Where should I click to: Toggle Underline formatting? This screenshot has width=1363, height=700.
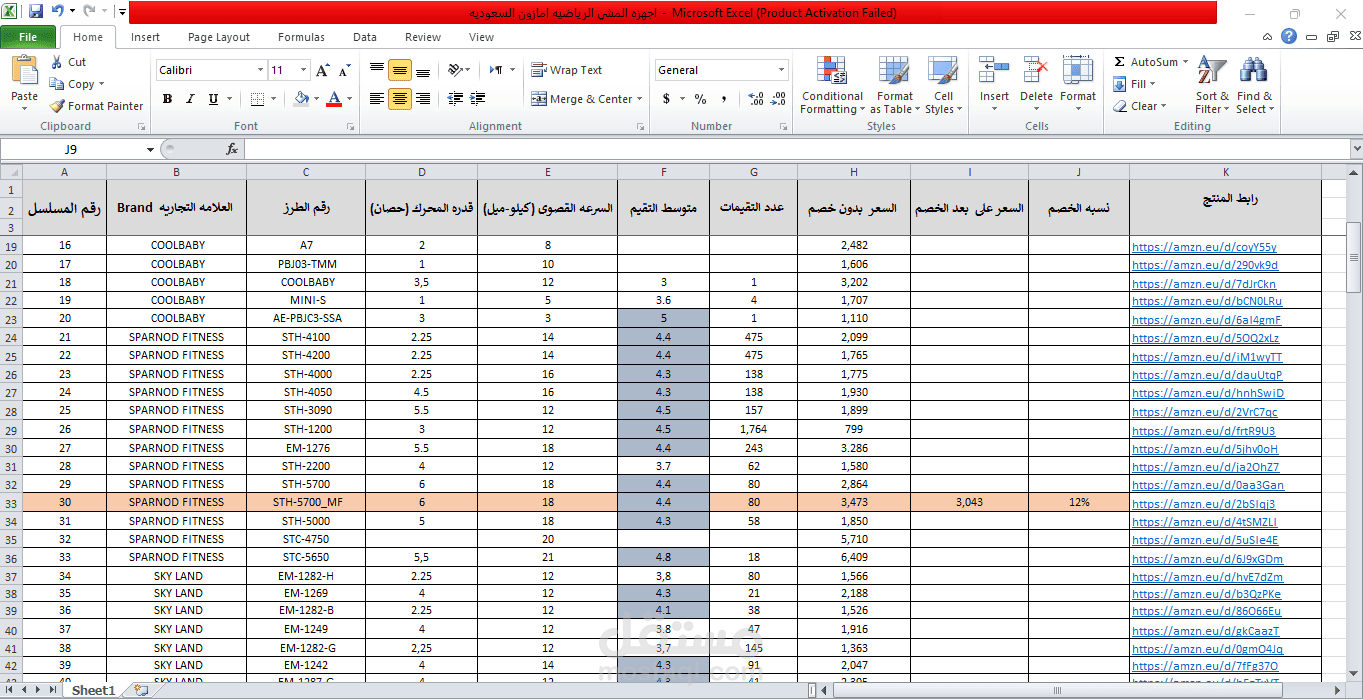[x=213, y=99]
